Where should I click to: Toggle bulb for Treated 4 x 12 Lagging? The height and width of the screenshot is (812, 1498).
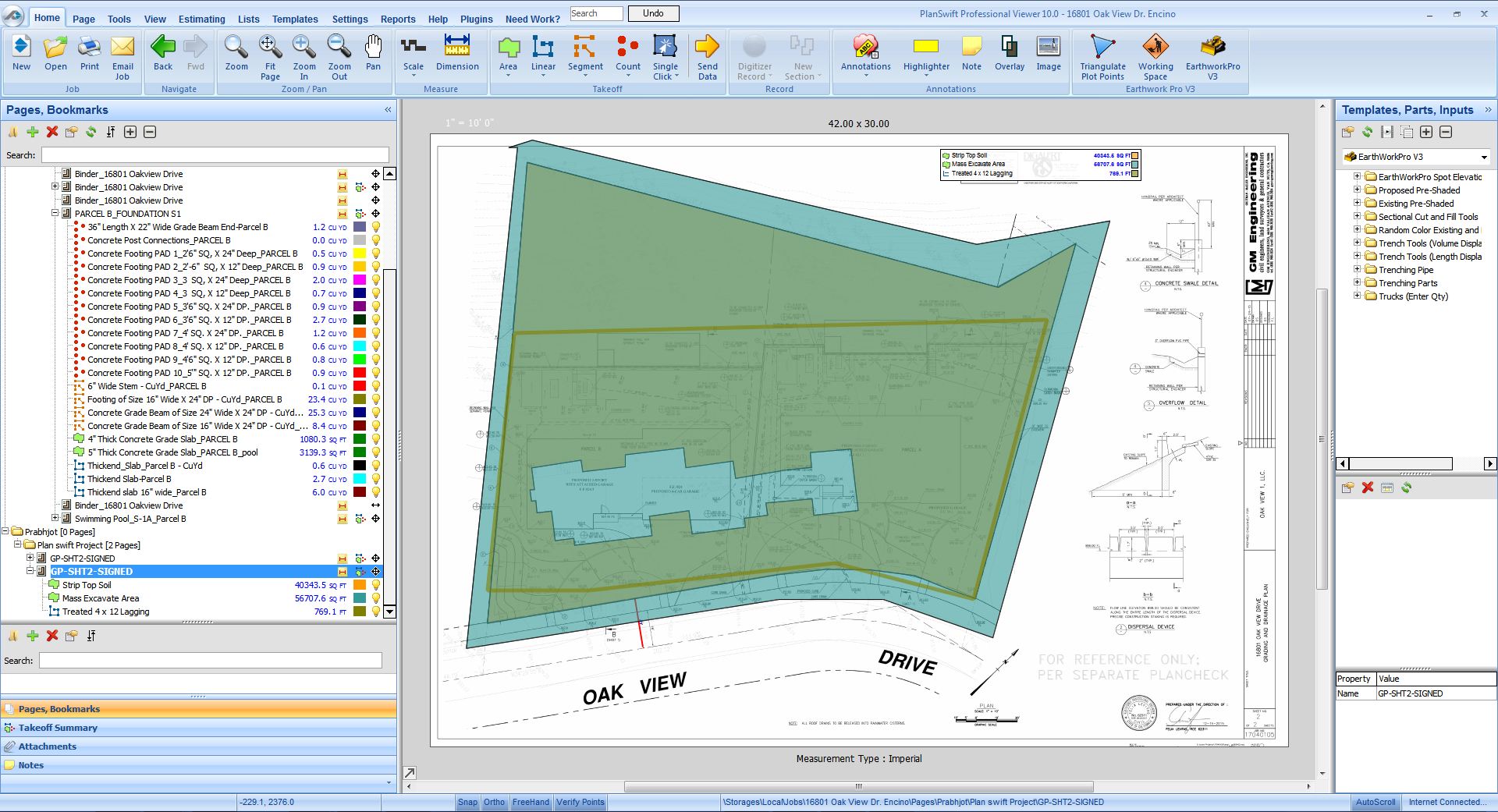[376, 612]
